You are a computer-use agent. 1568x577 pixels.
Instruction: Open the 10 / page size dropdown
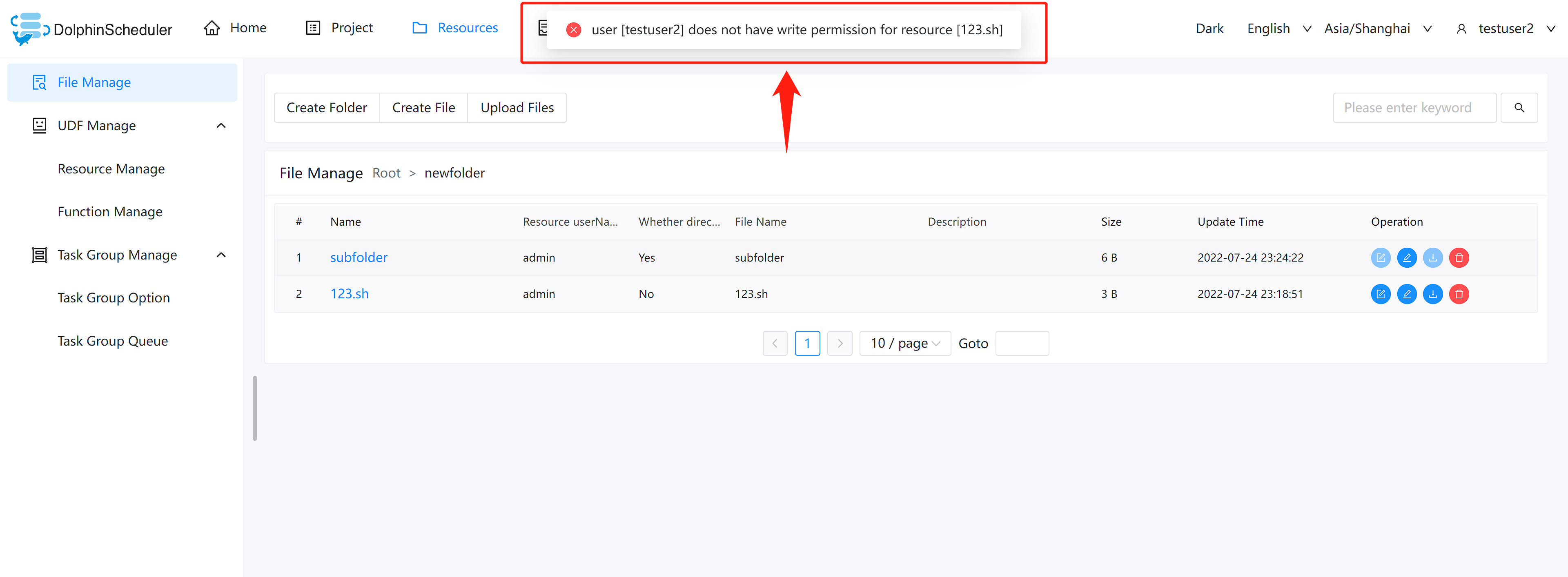[904, 344]
